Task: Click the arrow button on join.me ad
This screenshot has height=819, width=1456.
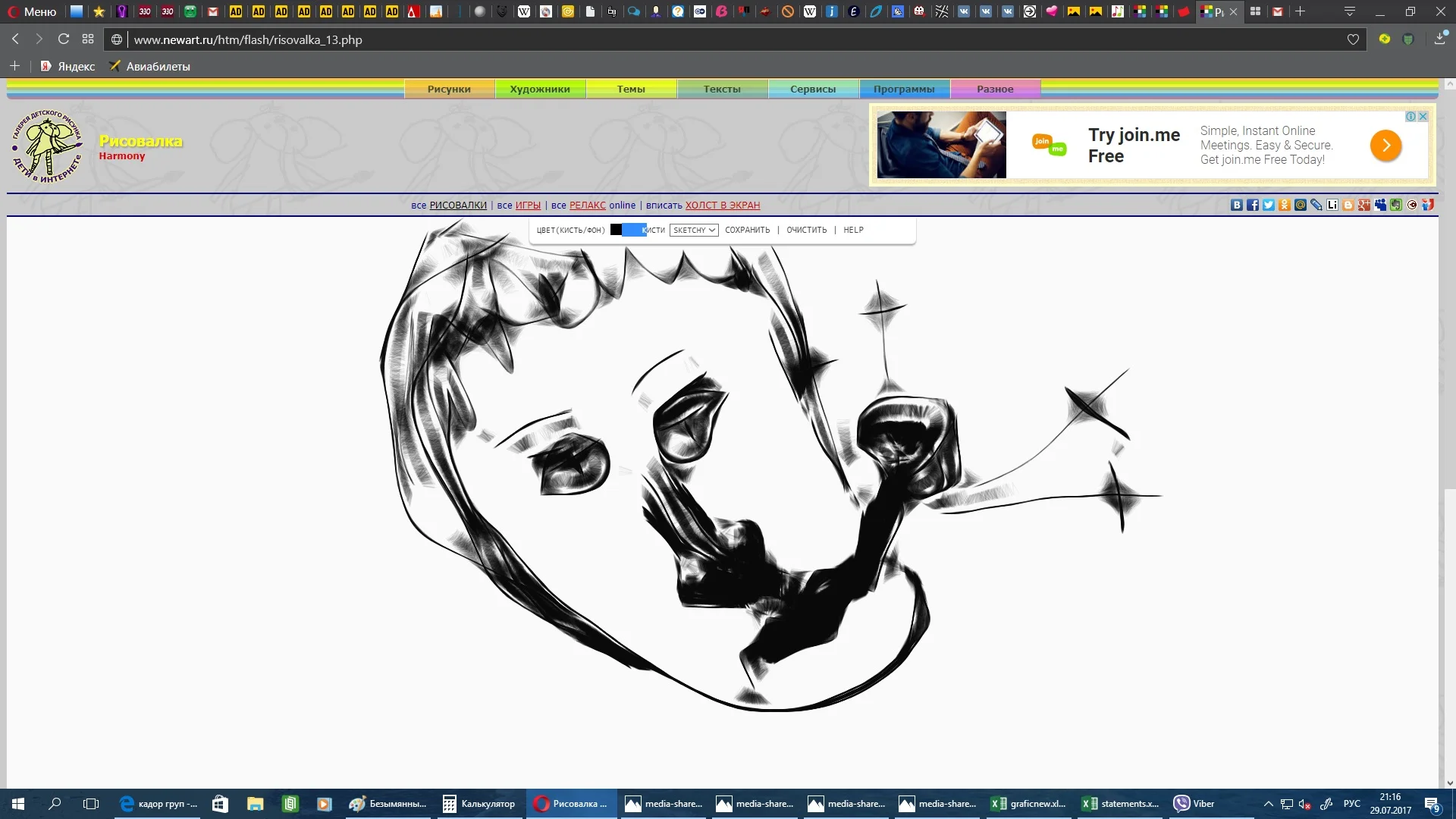Action: point(1385,145)
